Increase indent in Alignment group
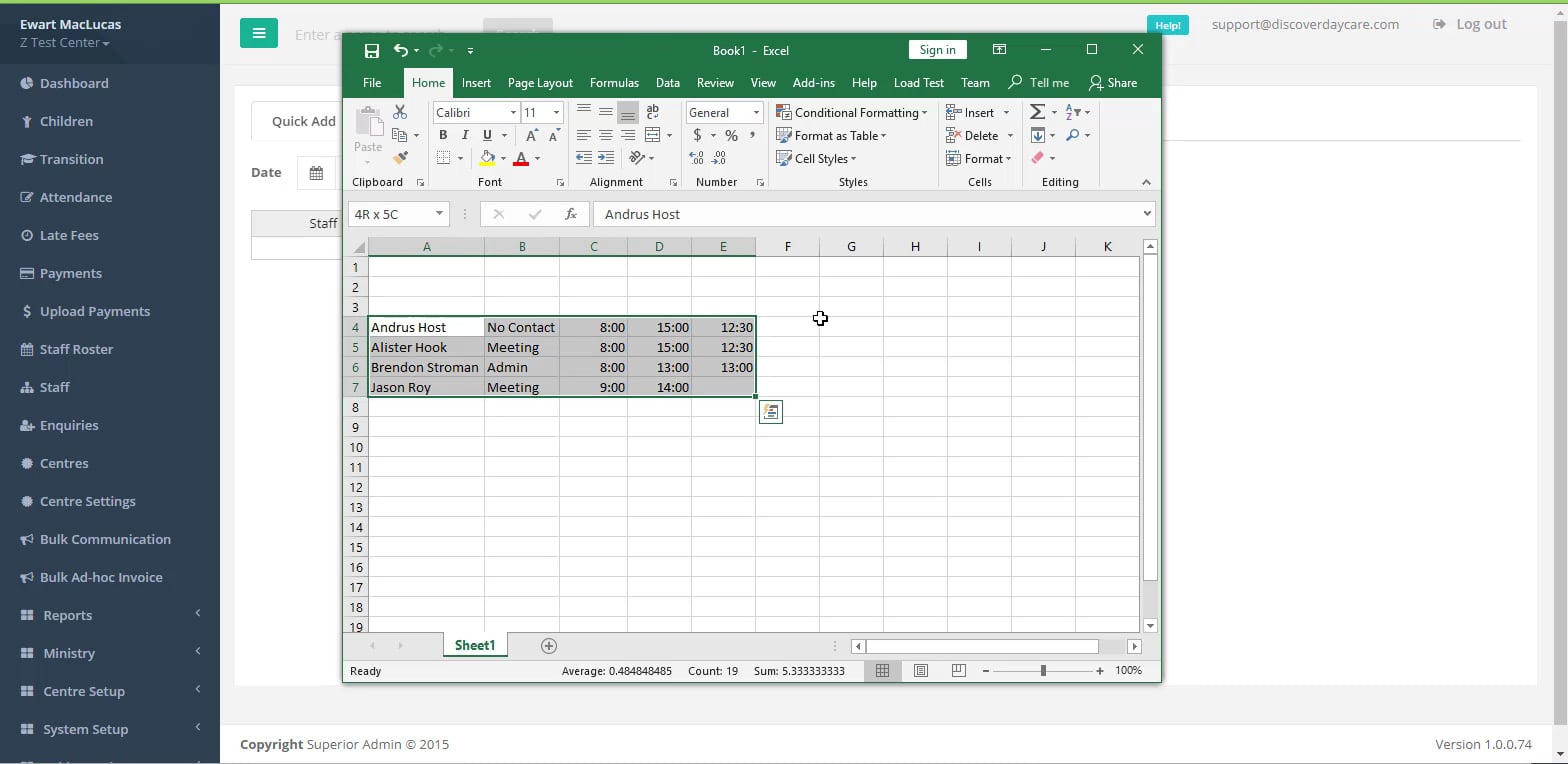This screenshot has width=1568, height=764. coord(606,158)
